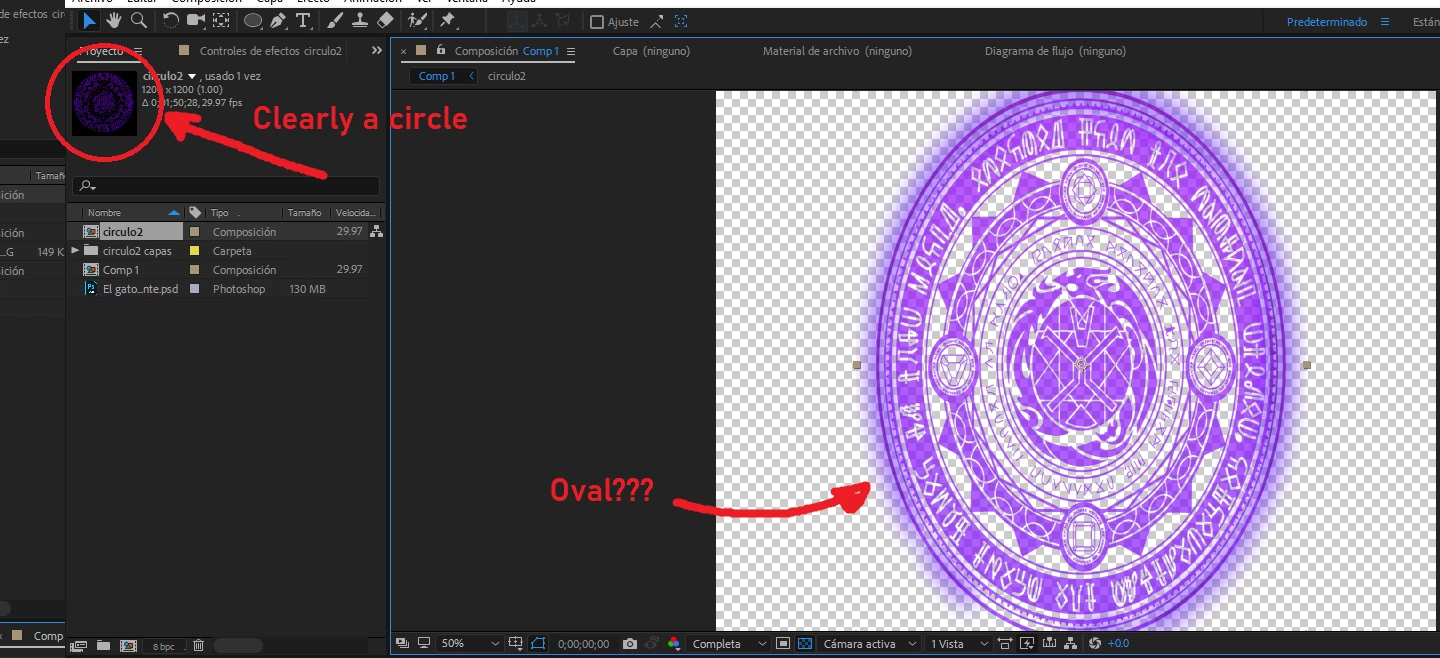Open 8 bpc color depth settings
Screen dimensions: 1440x658
tap(163, 647)
